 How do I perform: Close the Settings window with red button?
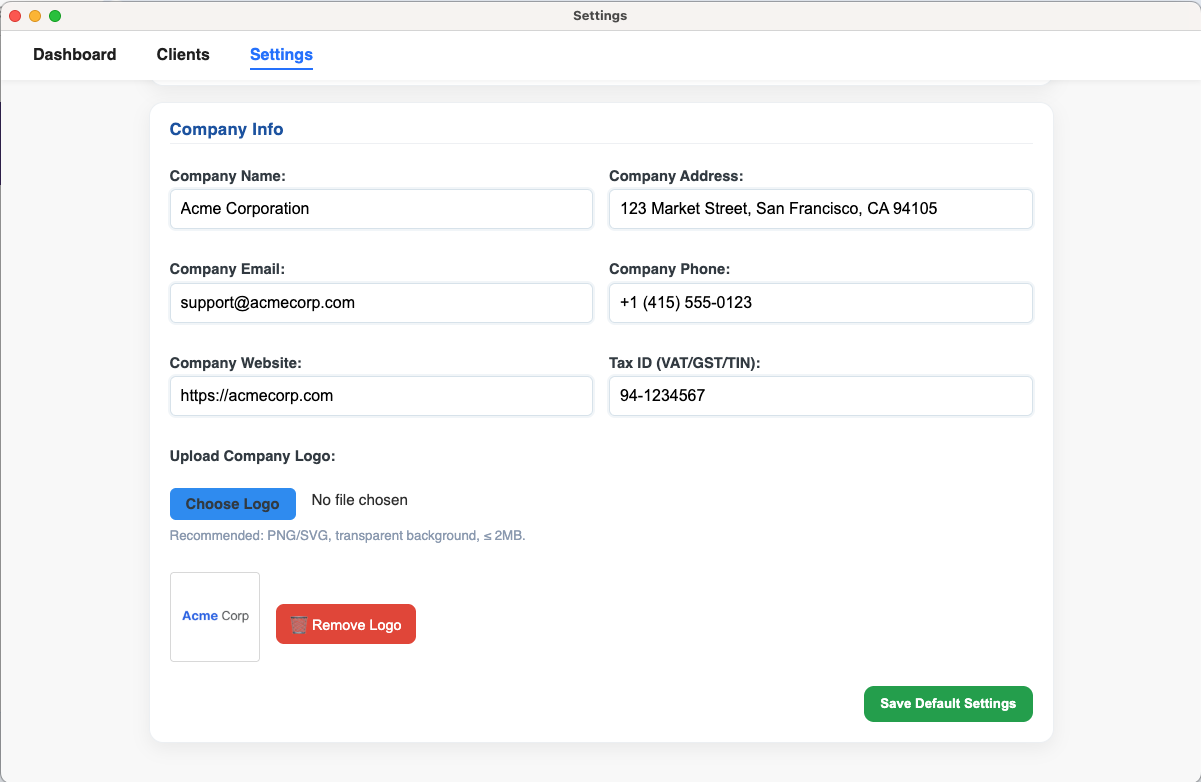[15, 16]
